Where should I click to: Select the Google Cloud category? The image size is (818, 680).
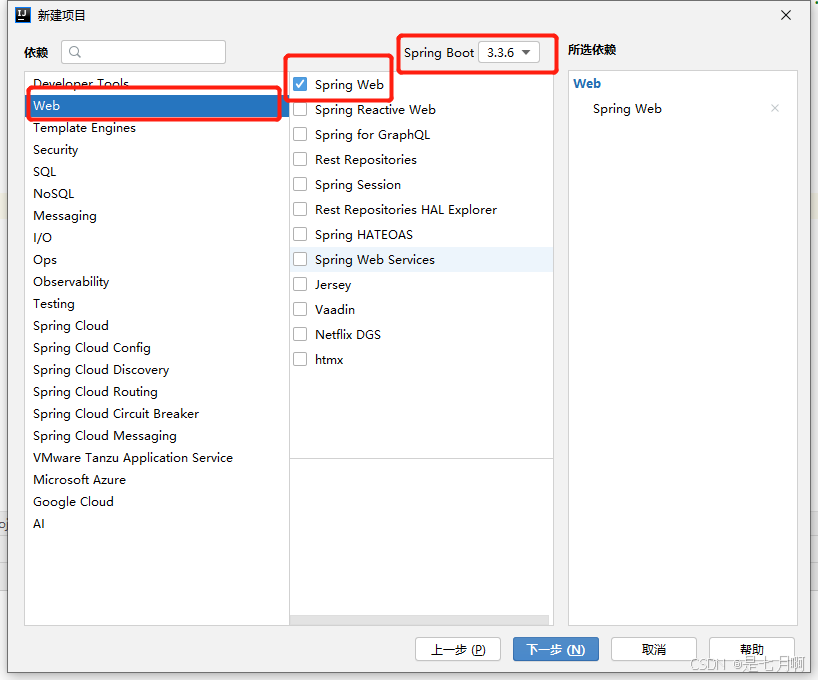click(157, 502)
